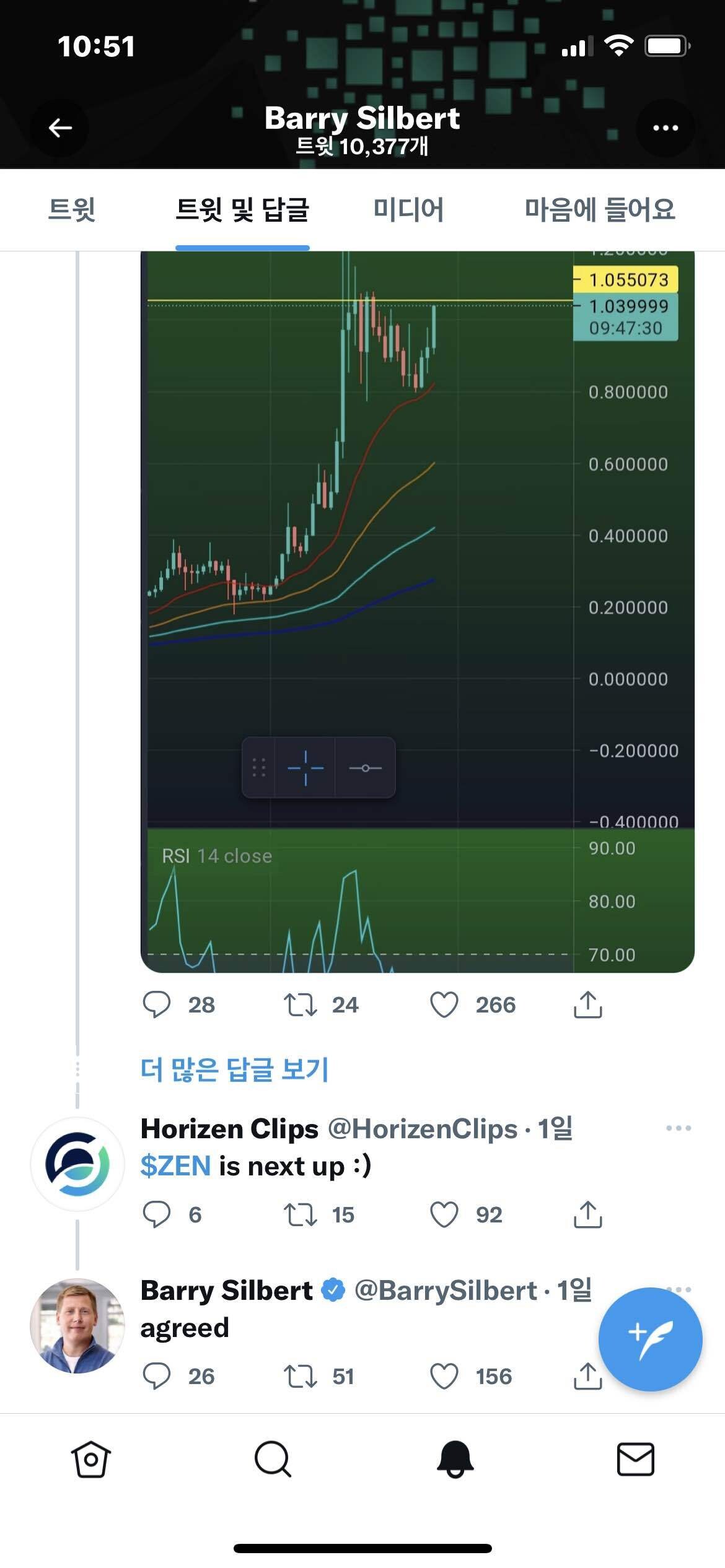
Task: Open the Search tab in bottom bar
Action: pyautogui.click(x=273, y=1460)
